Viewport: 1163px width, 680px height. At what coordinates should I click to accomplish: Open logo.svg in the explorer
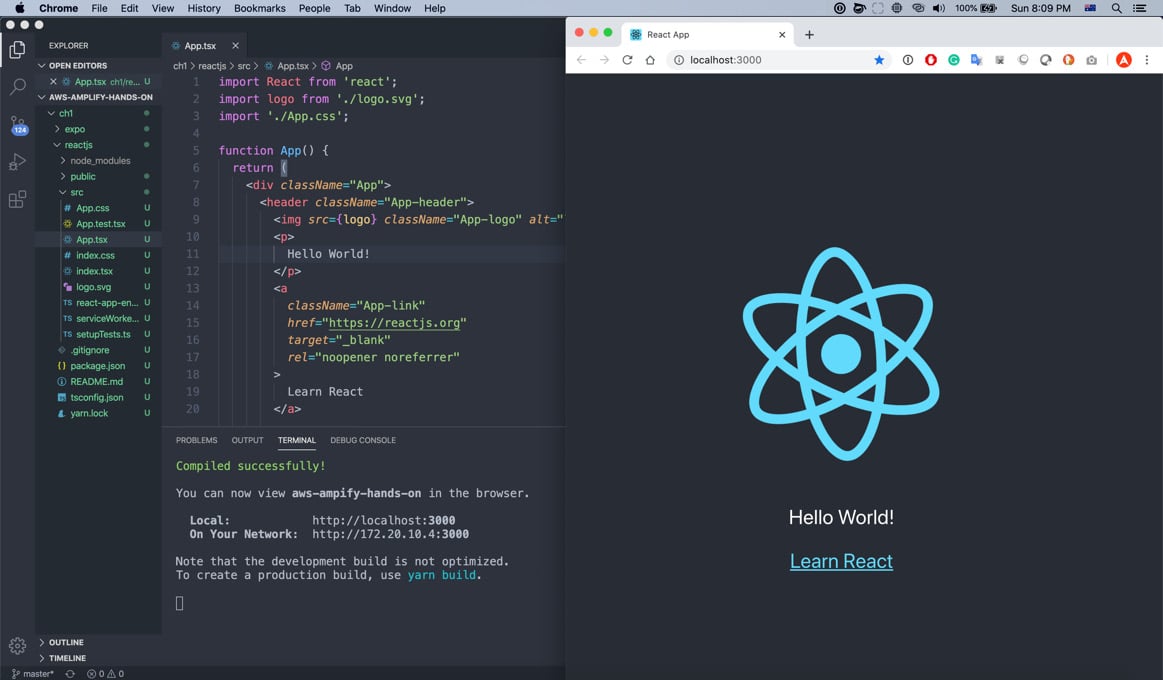click(93, 287)
